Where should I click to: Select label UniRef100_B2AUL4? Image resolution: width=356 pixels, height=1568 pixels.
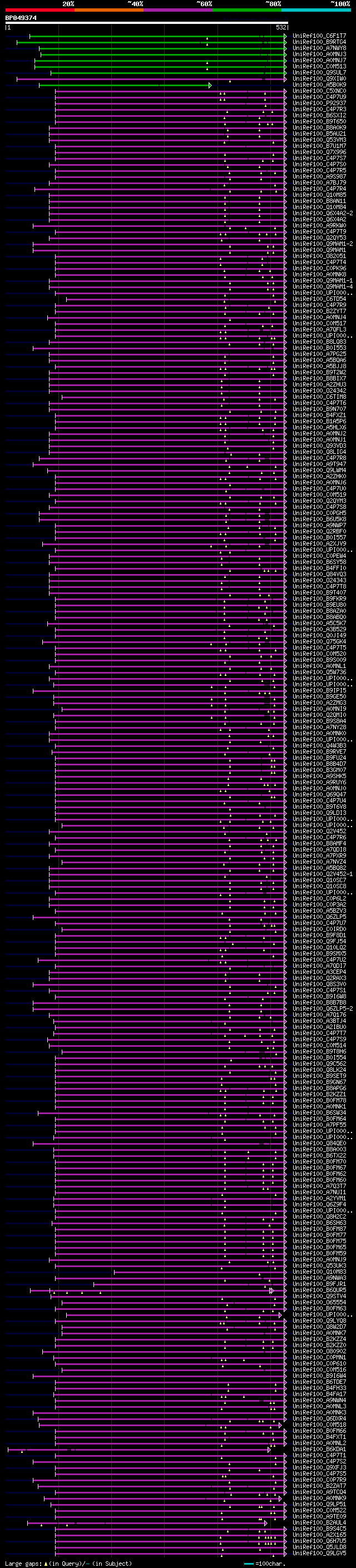[x=319, y=1522]
